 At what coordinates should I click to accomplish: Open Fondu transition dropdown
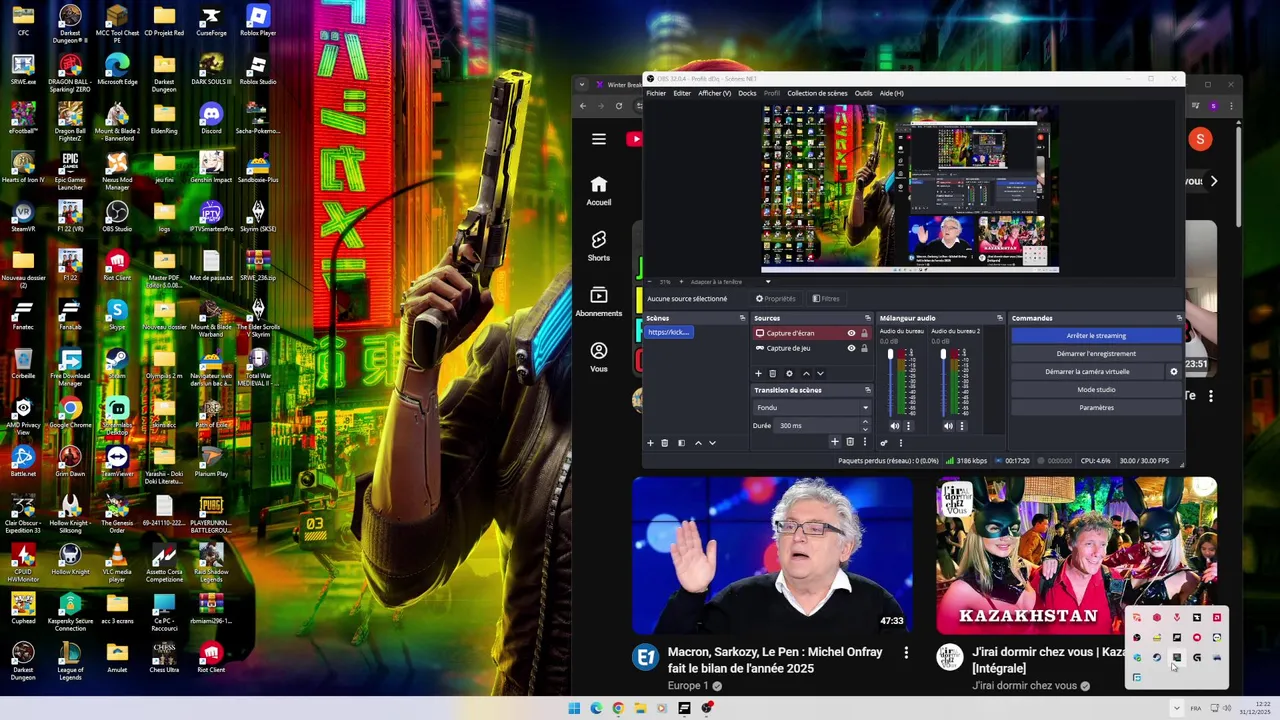coord(812,407)
